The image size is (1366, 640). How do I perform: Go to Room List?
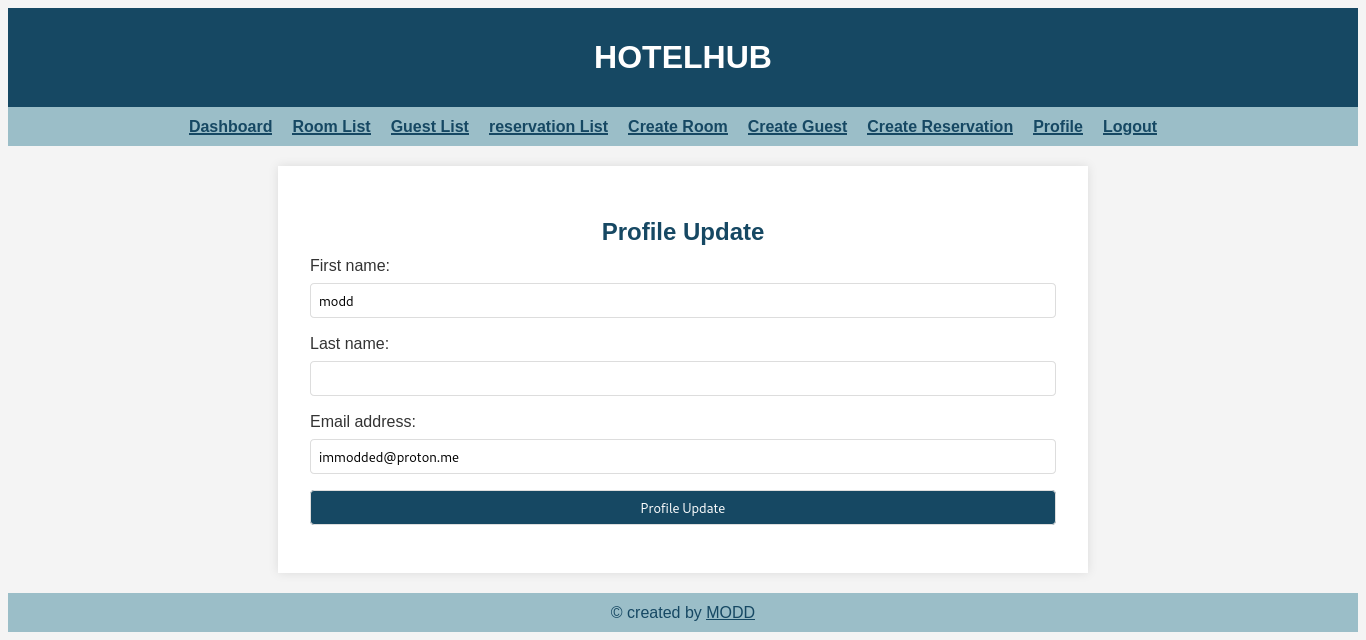click(331, 127)
